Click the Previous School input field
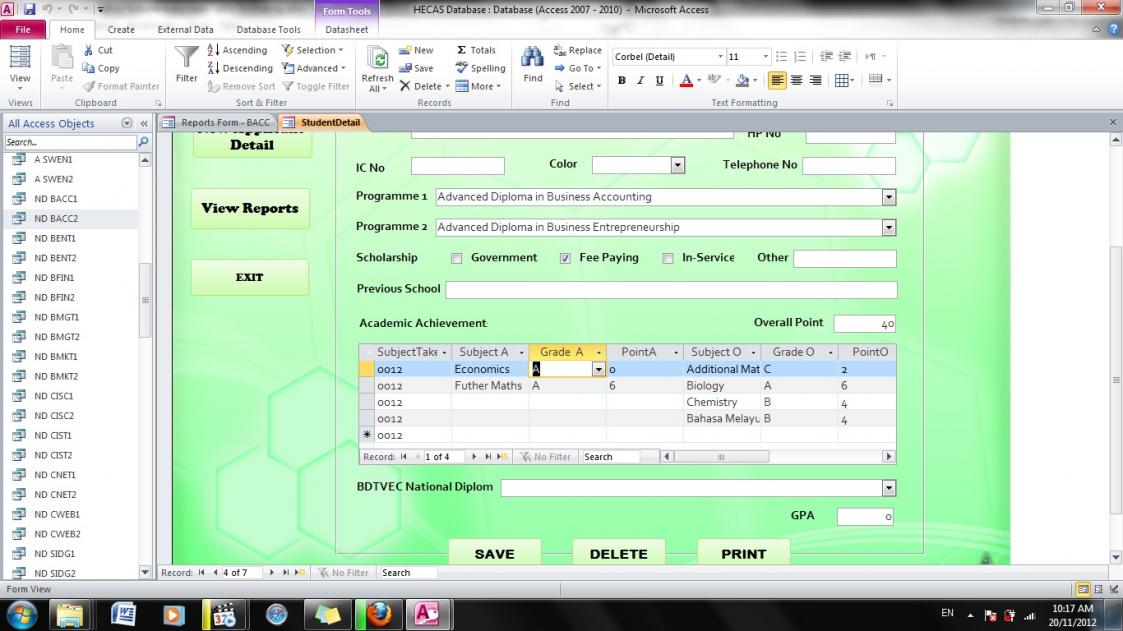This screenshot has width=1123, height=631. click(x=671, y=289)
